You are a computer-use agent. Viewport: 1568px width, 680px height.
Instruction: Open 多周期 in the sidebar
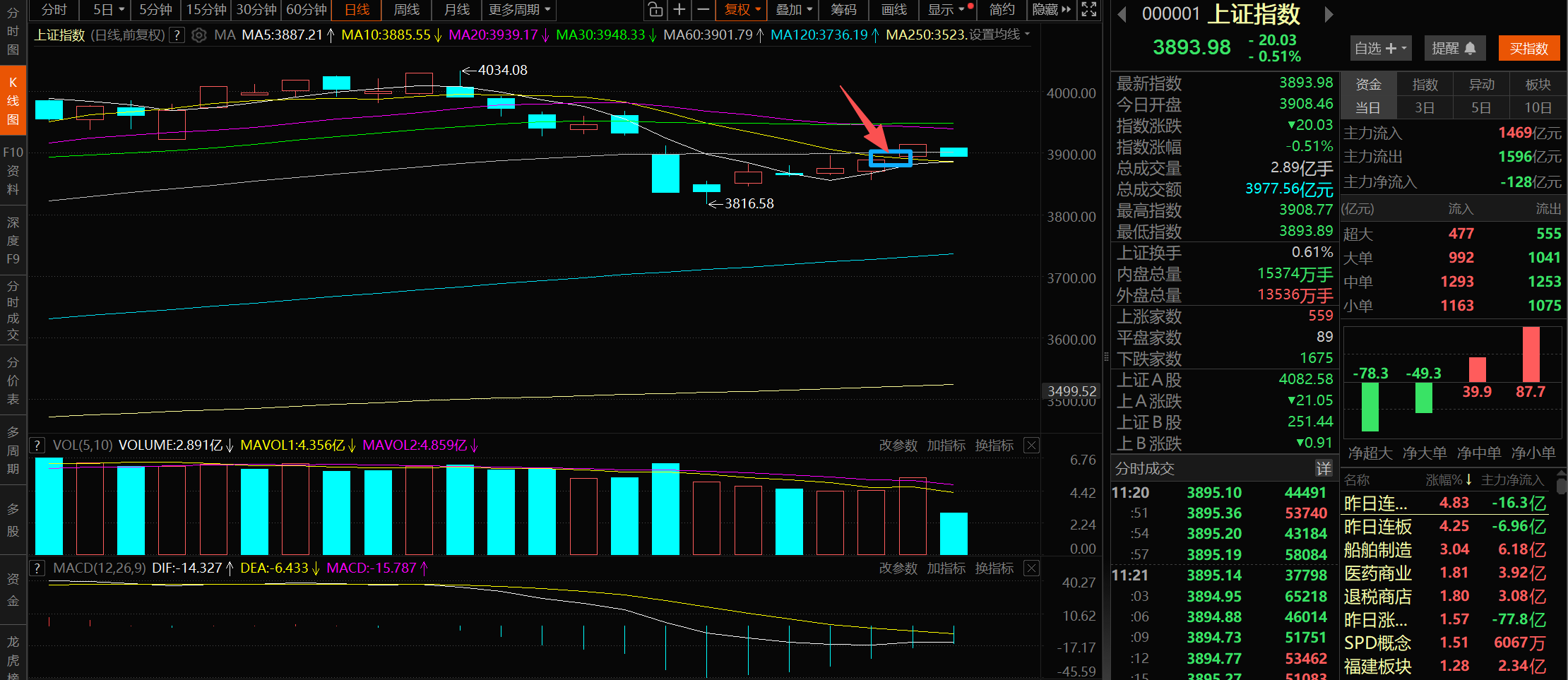click(13, 451)
